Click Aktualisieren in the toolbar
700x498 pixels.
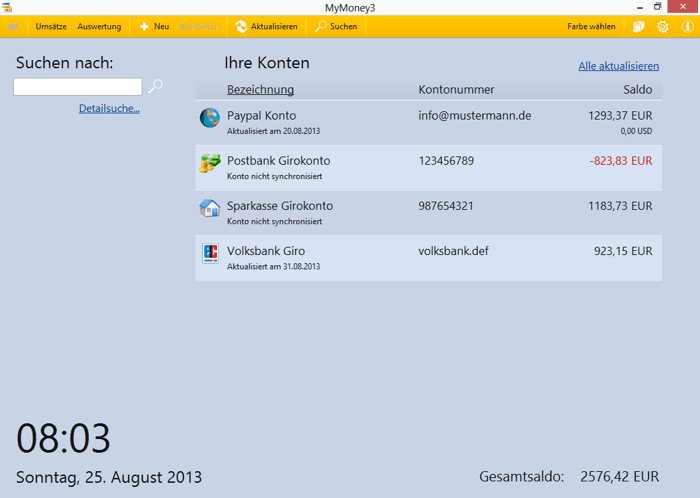tap(266, 26)
